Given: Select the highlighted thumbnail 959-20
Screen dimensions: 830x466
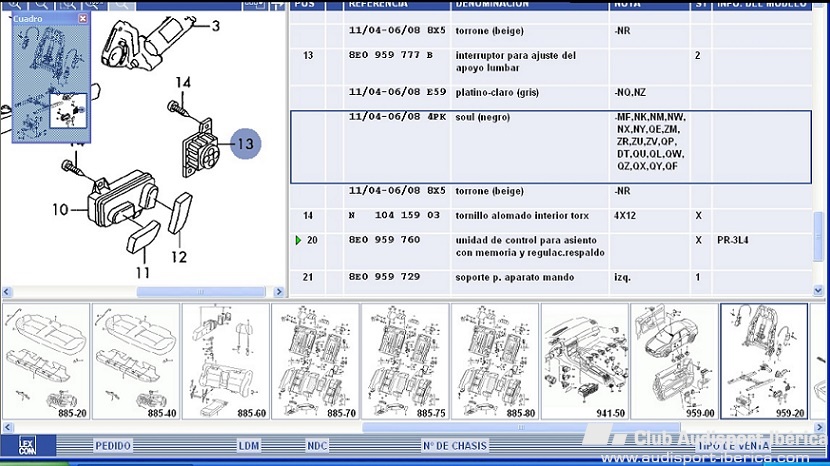Looking at the screenshot, I should 764,362.
